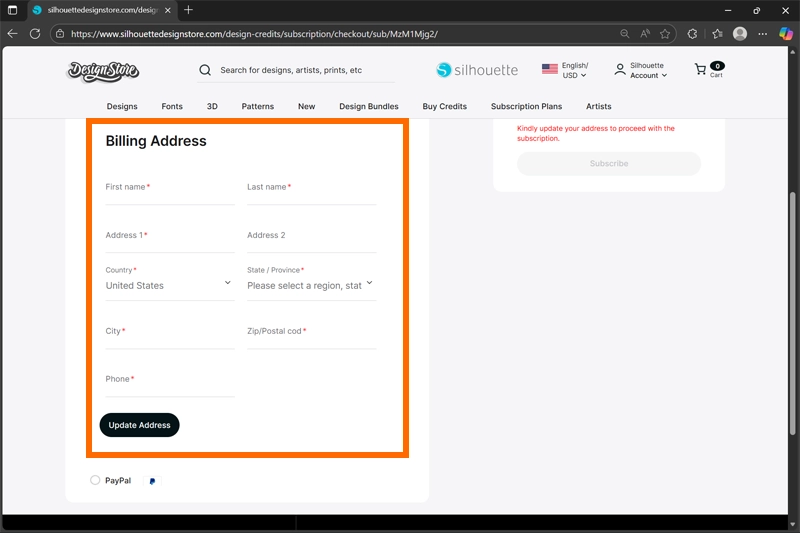Click the search magnifier icon
The height and width of the screenshot is (533, 800).
[205, 71]
